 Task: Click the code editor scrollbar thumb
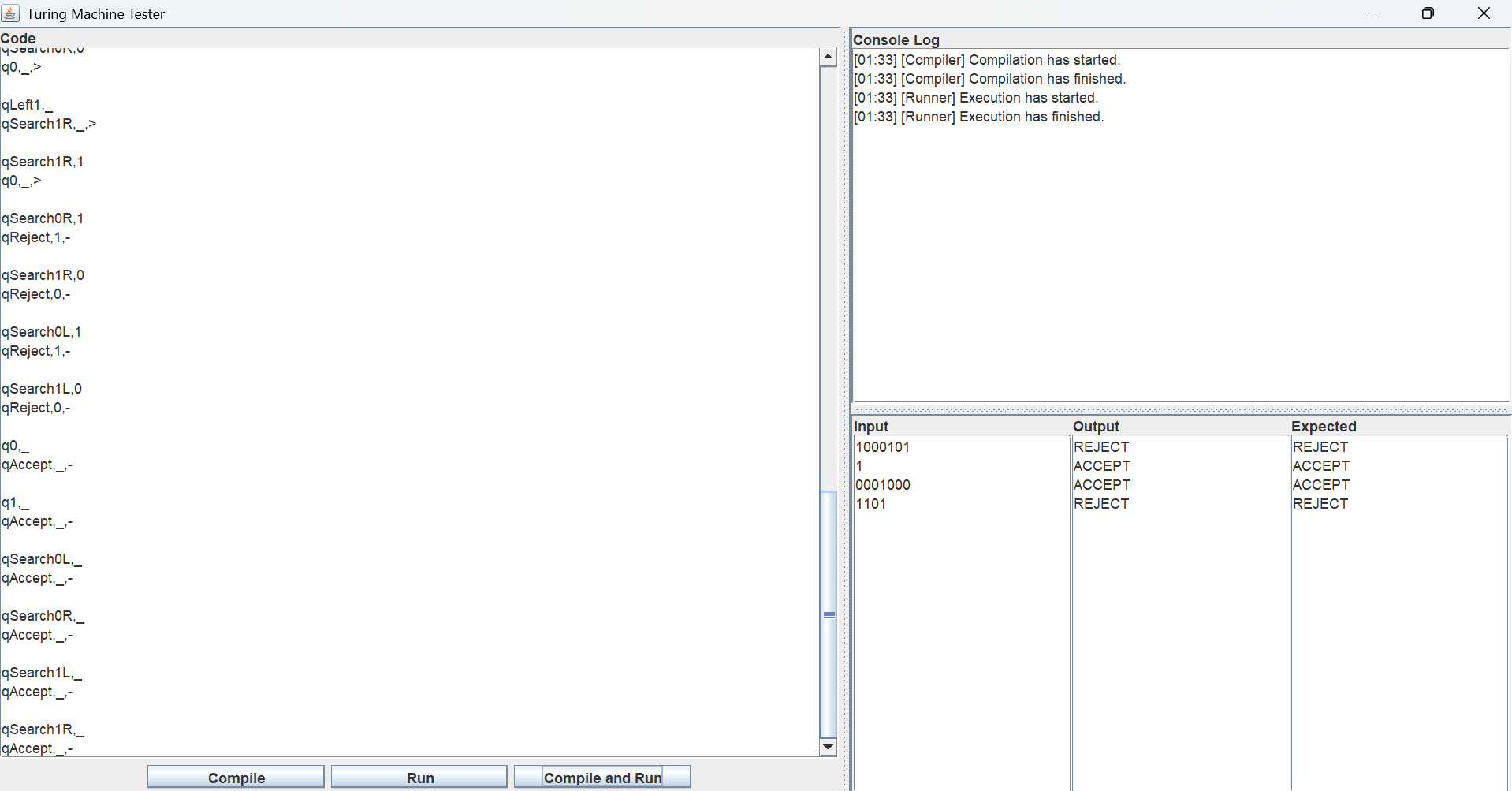[828, 614]
